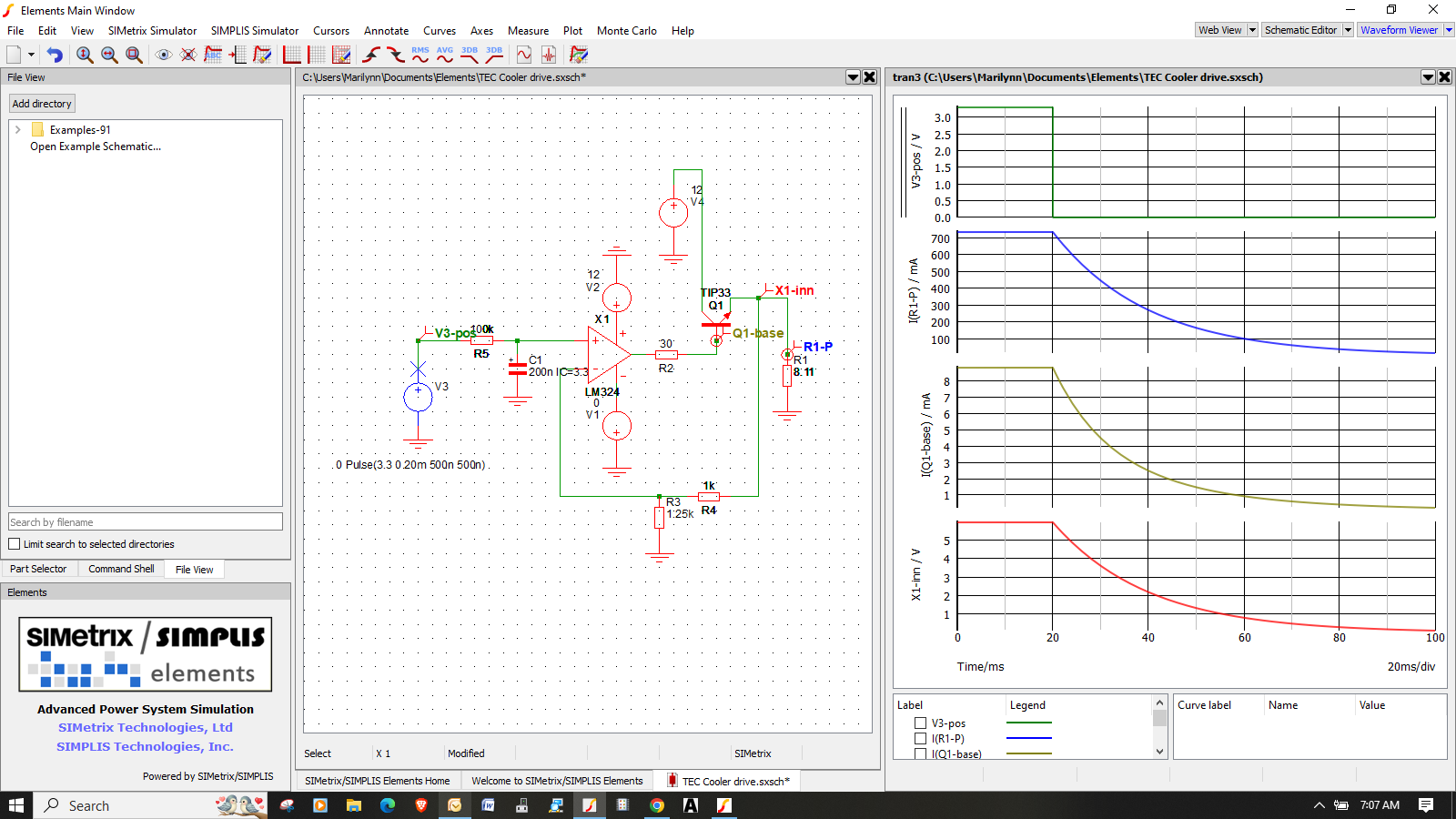Image resolution: width=1456 pixels, height=819 pixels.
Task: Click the blue I(R1-P) legend line
Action: pos(1029,738)
